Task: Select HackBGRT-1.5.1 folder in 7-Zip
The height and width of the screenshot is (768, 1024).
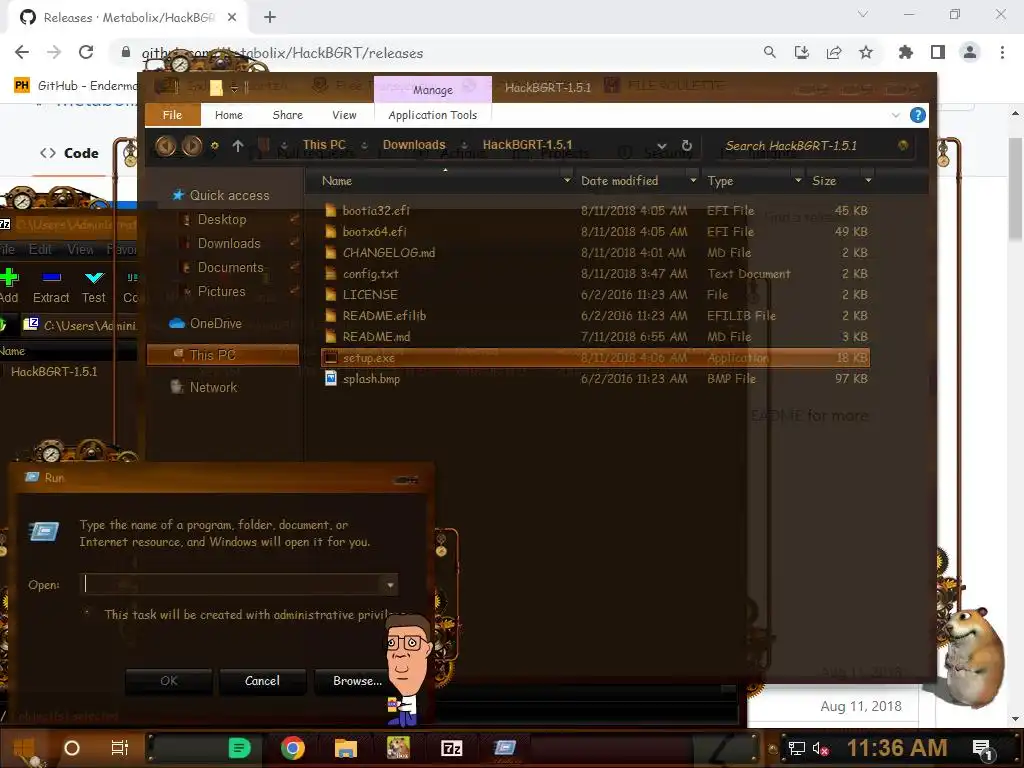Action: tap(54, 372)
